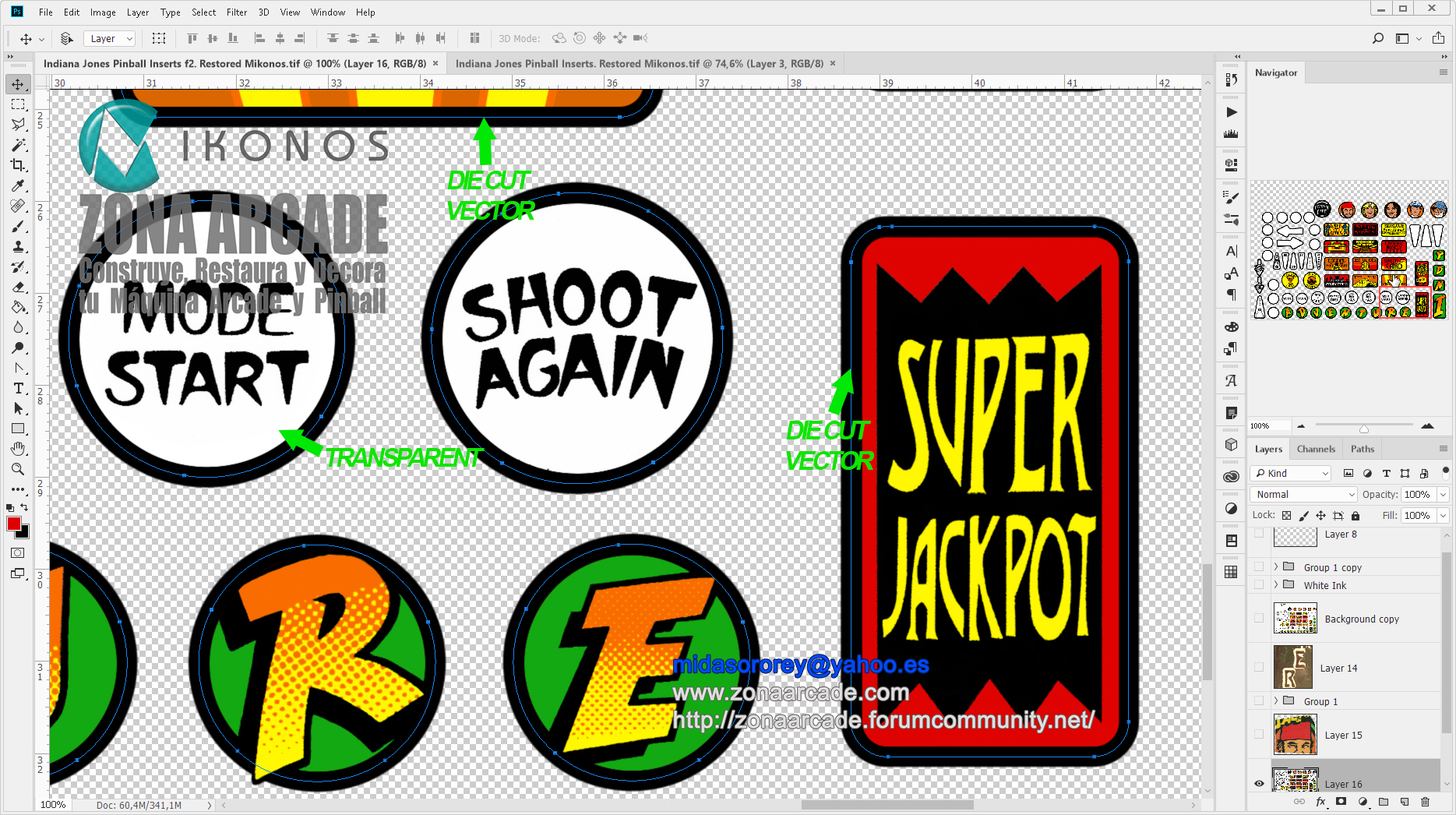1456x815 pixels.
Task: Open the Normal blend mode dropdown
Action: (x=1304, y=494)
